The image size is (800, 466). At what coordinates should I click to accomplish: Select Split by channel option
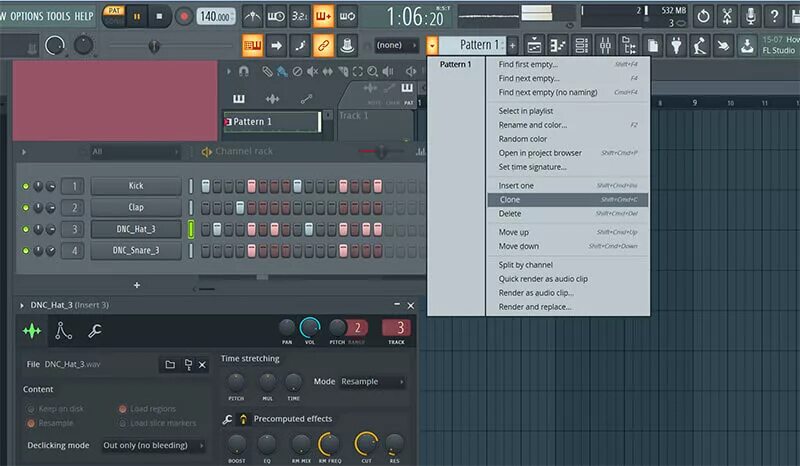pyautogui.click(x=567, y=265)
